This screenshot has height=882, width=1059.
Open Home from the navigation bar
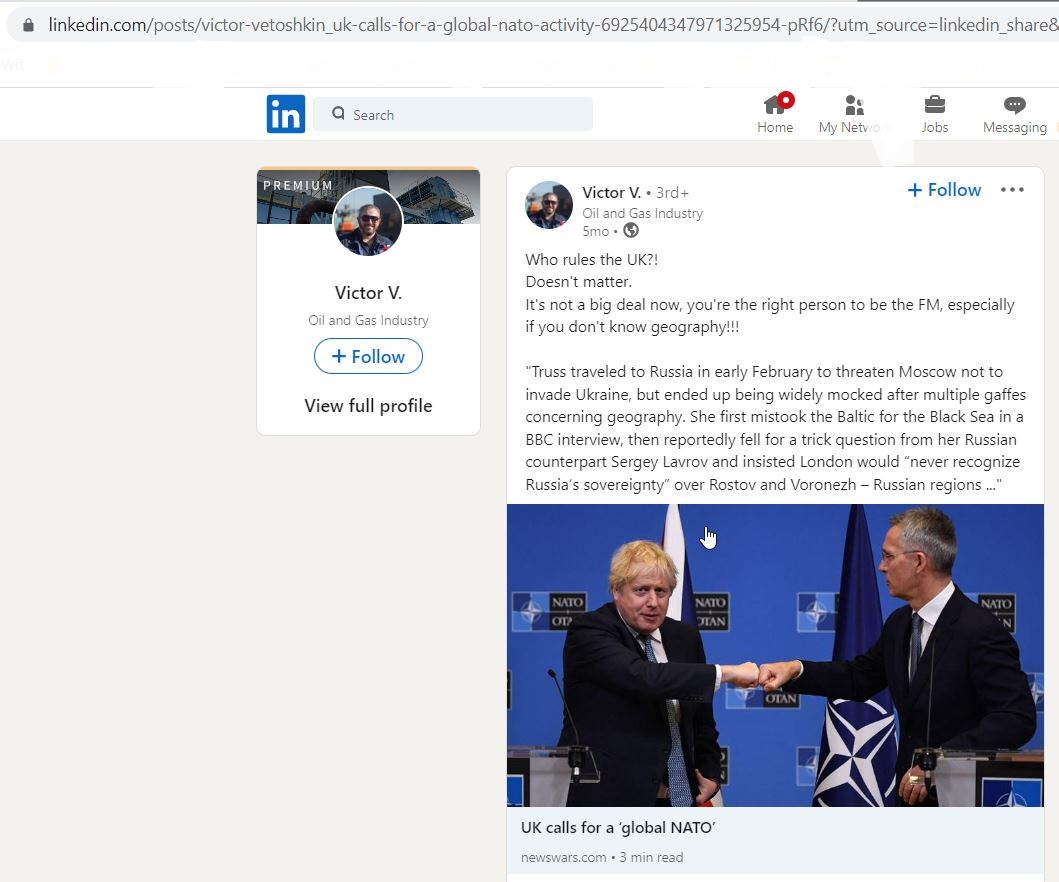775,113
